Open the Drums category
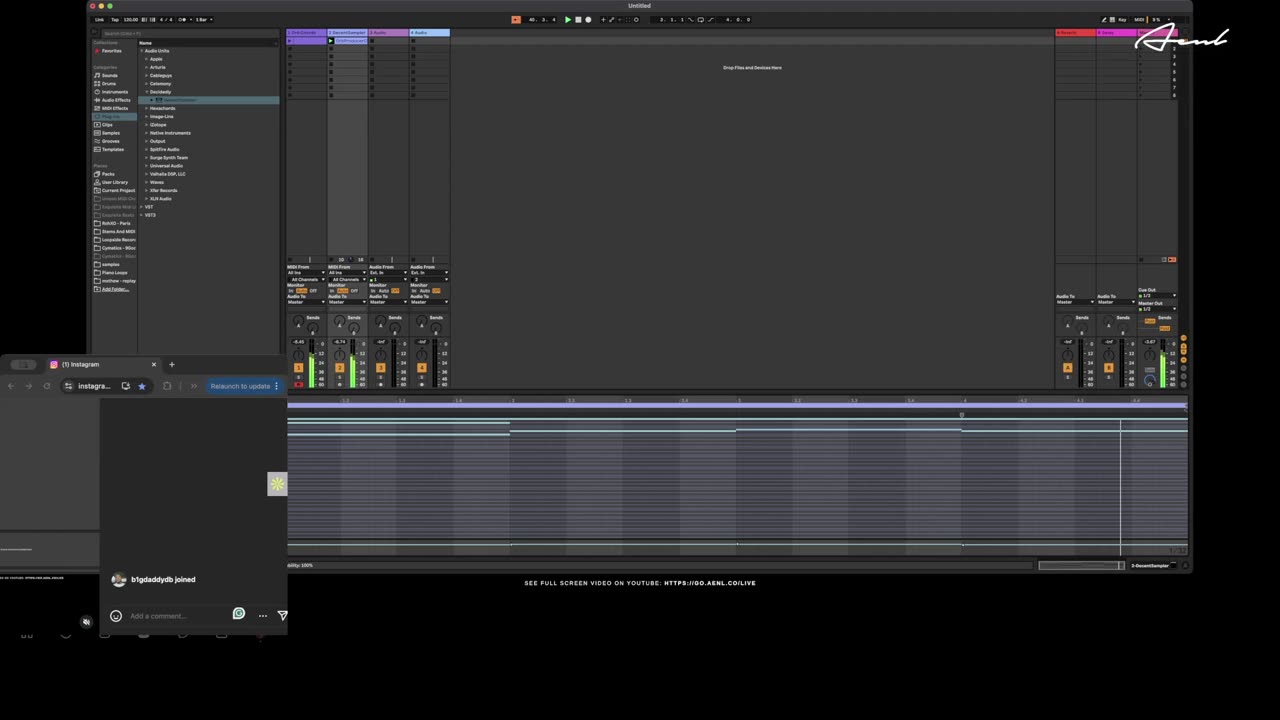 (108, 83)
